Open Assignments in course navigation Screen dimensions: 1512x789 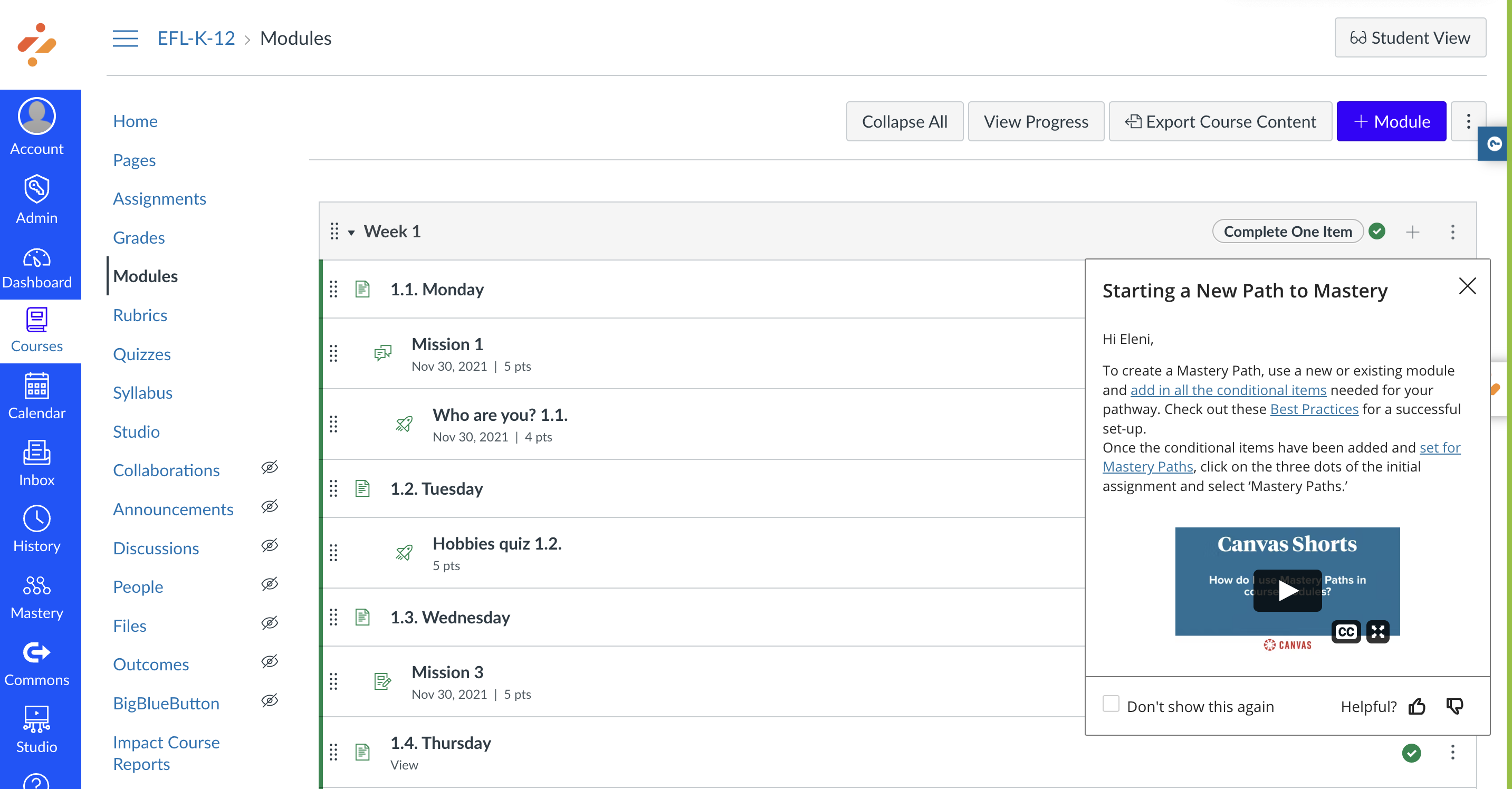tap(159, 199)
